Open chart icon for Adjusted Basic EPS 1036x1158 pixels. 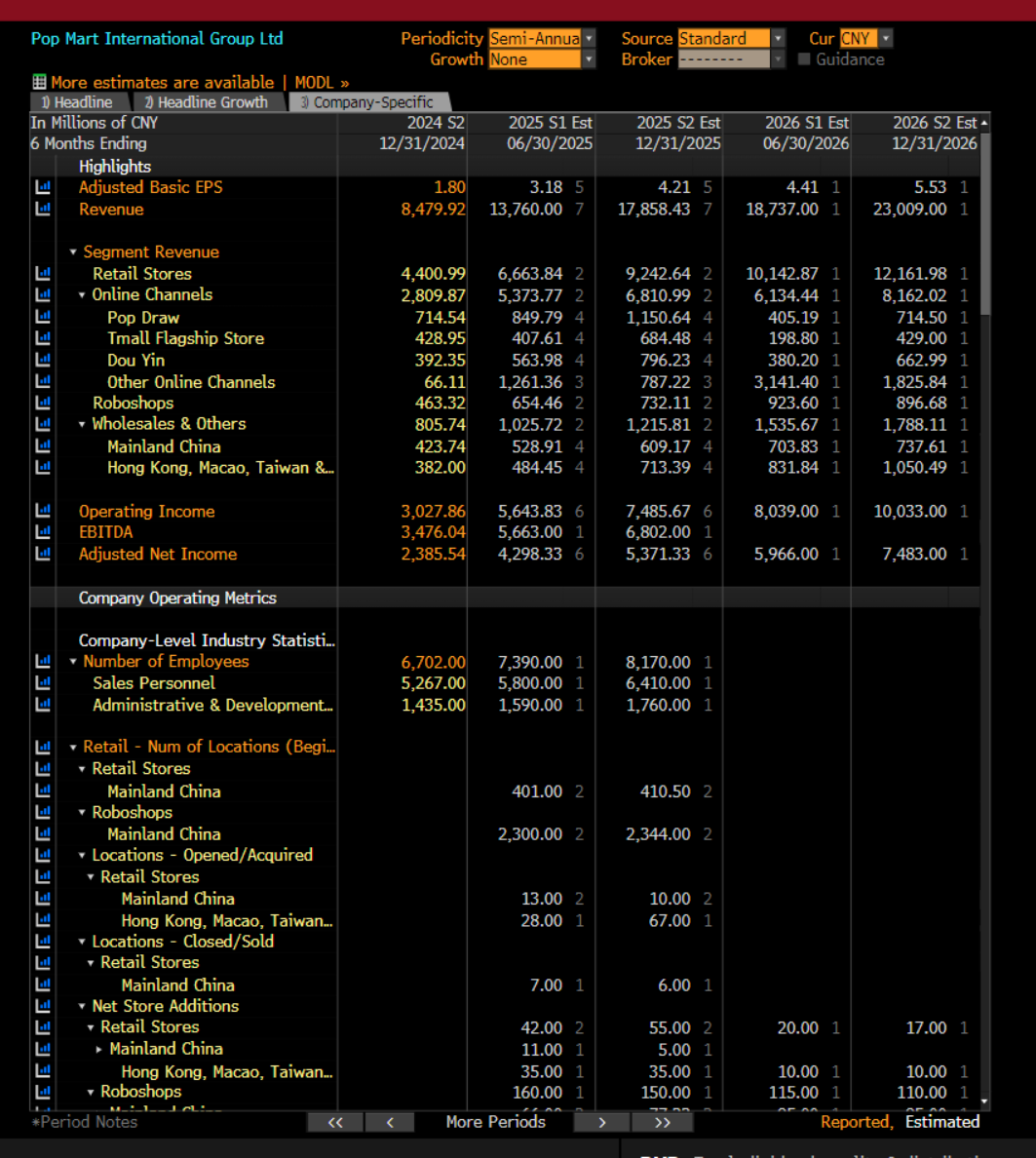click(x=43, y=187)
